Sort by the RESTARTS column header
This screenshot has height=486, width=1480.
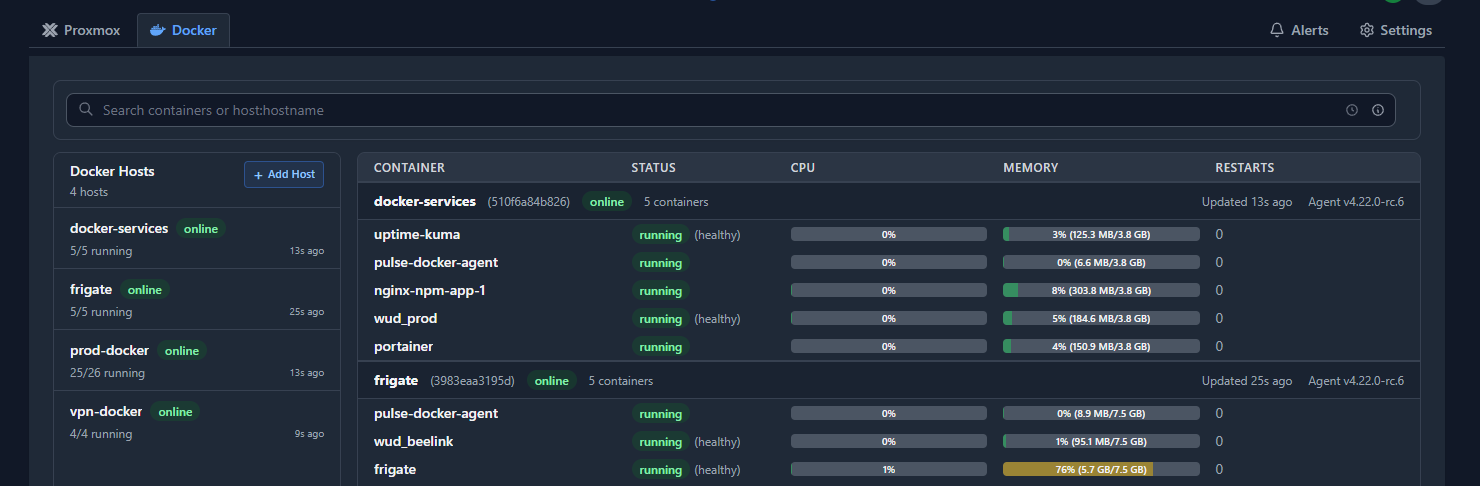click(x=1245, y=168)
